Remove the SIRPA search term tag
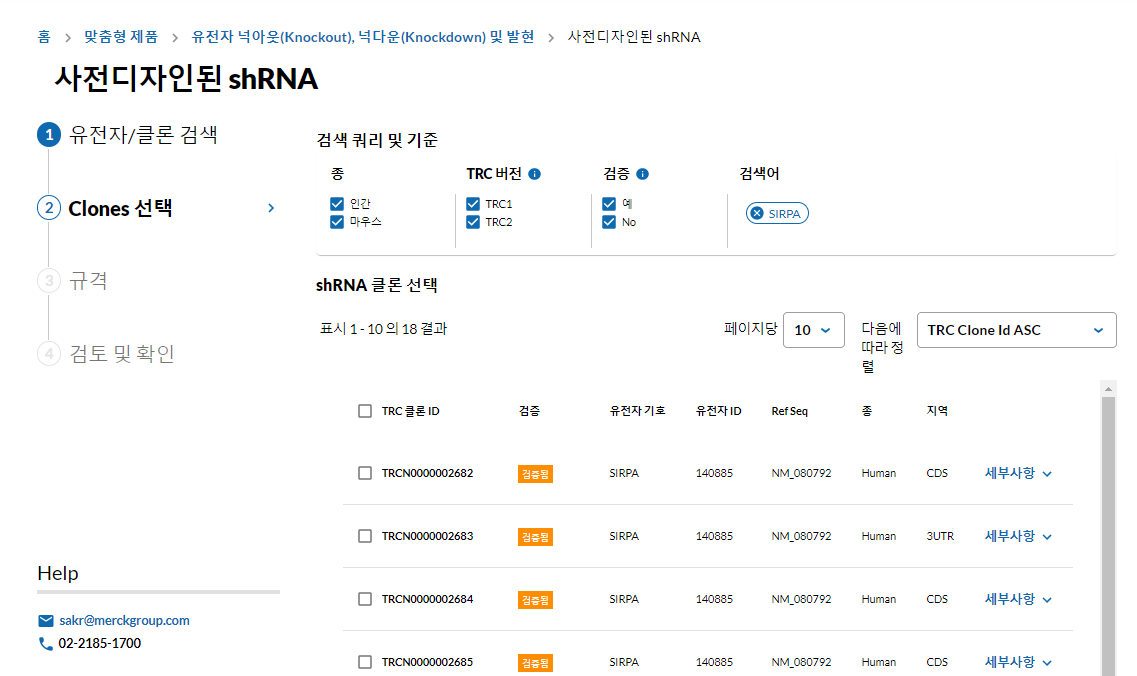 click(x=757, y=213)
